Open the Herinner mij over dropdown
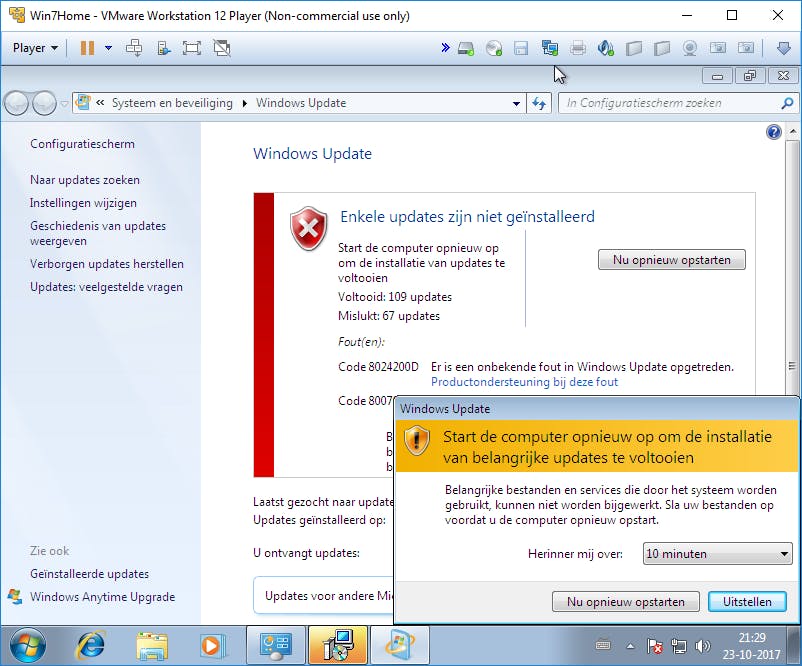This screenshot has height=666, width=802. tap(718, 553)
